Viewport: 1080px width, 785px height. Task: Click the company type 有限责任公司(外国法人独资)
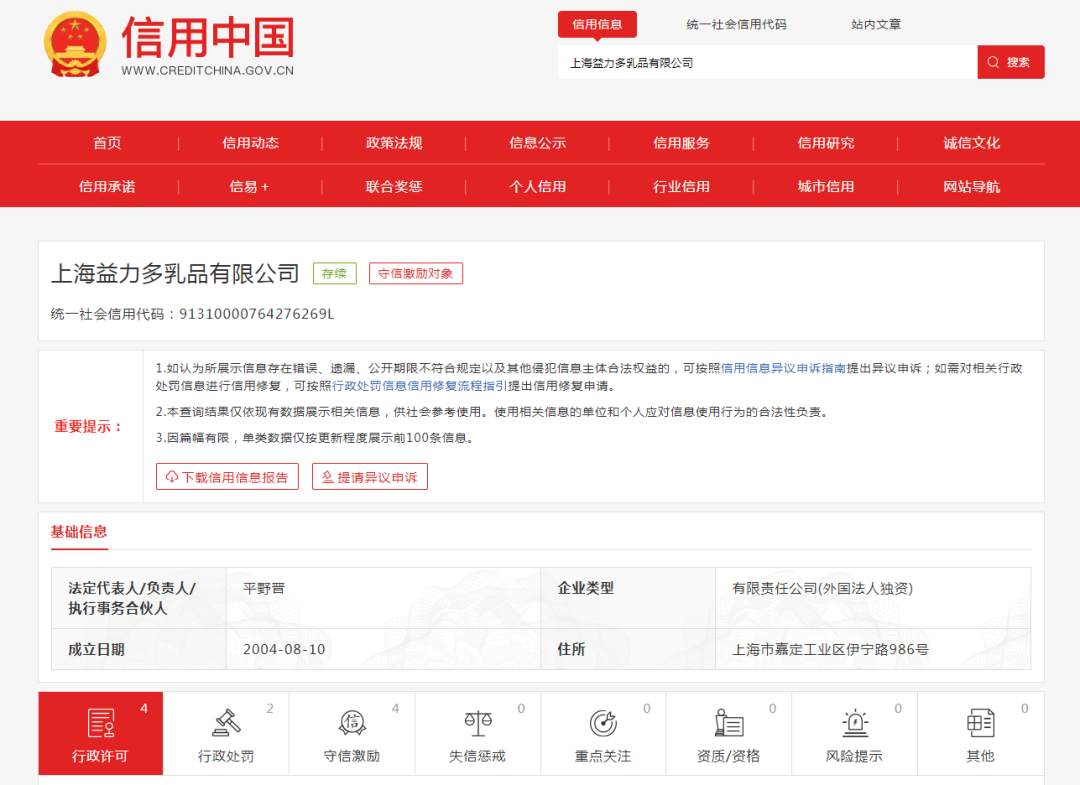822,588
